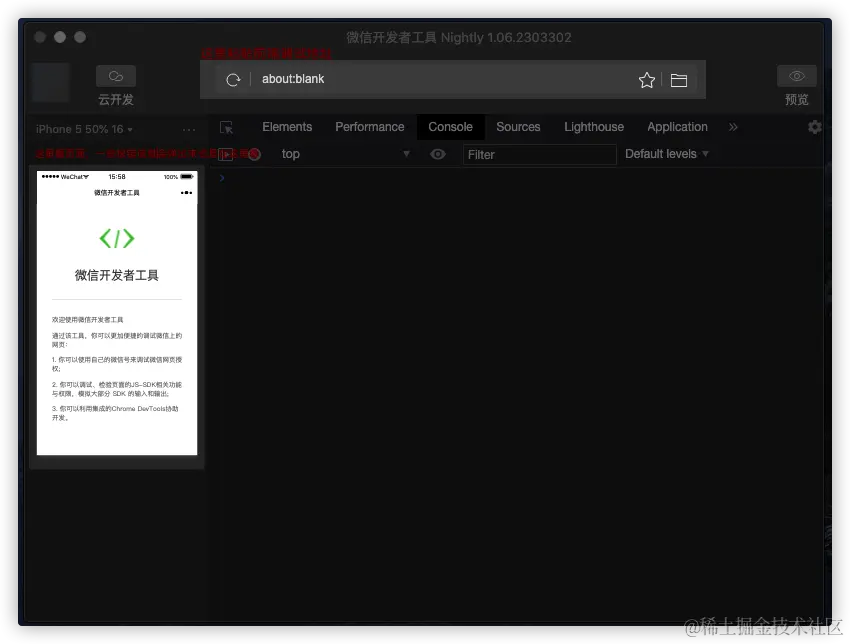The height and width of the screenshot is (644, 850).
Task: Bookmark page with the star icon
Action: pyautogui.click(x=646, y=80)
